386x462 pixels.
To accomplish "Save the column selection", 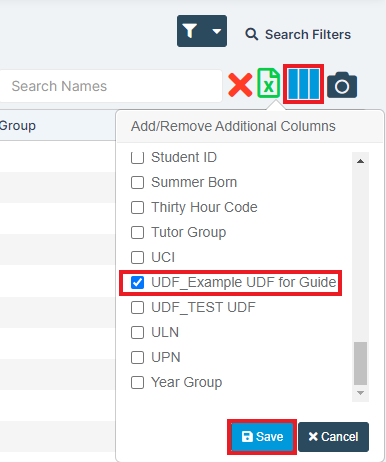I will click(262, 437).
